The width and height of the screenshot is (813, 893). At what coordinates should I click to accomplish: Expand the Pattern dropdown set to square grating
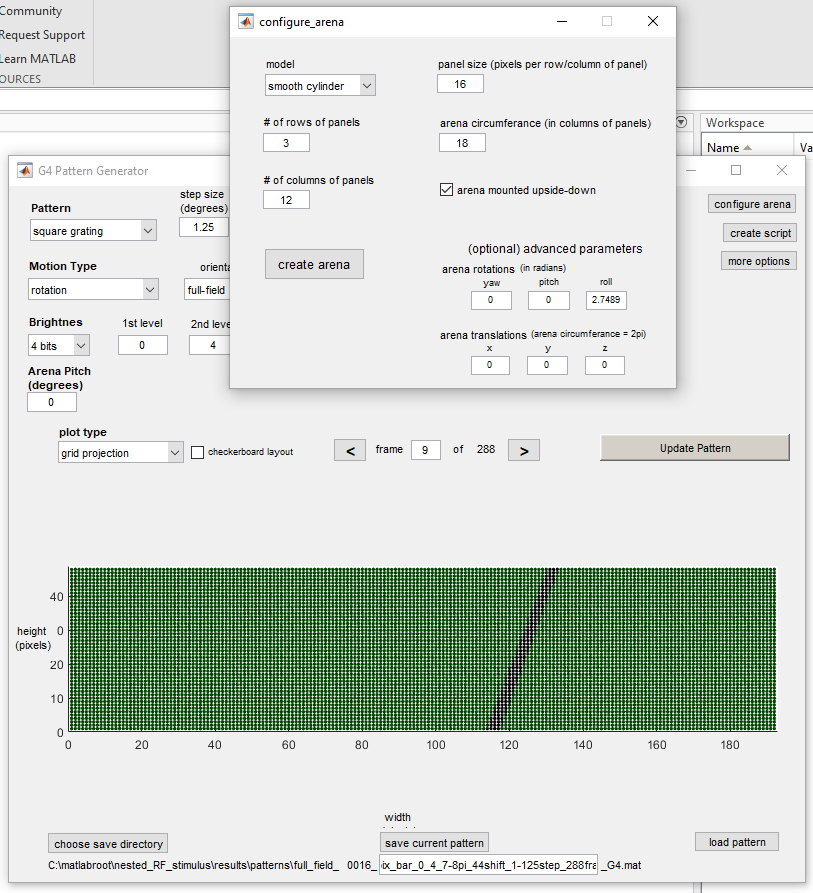(93, 231)
